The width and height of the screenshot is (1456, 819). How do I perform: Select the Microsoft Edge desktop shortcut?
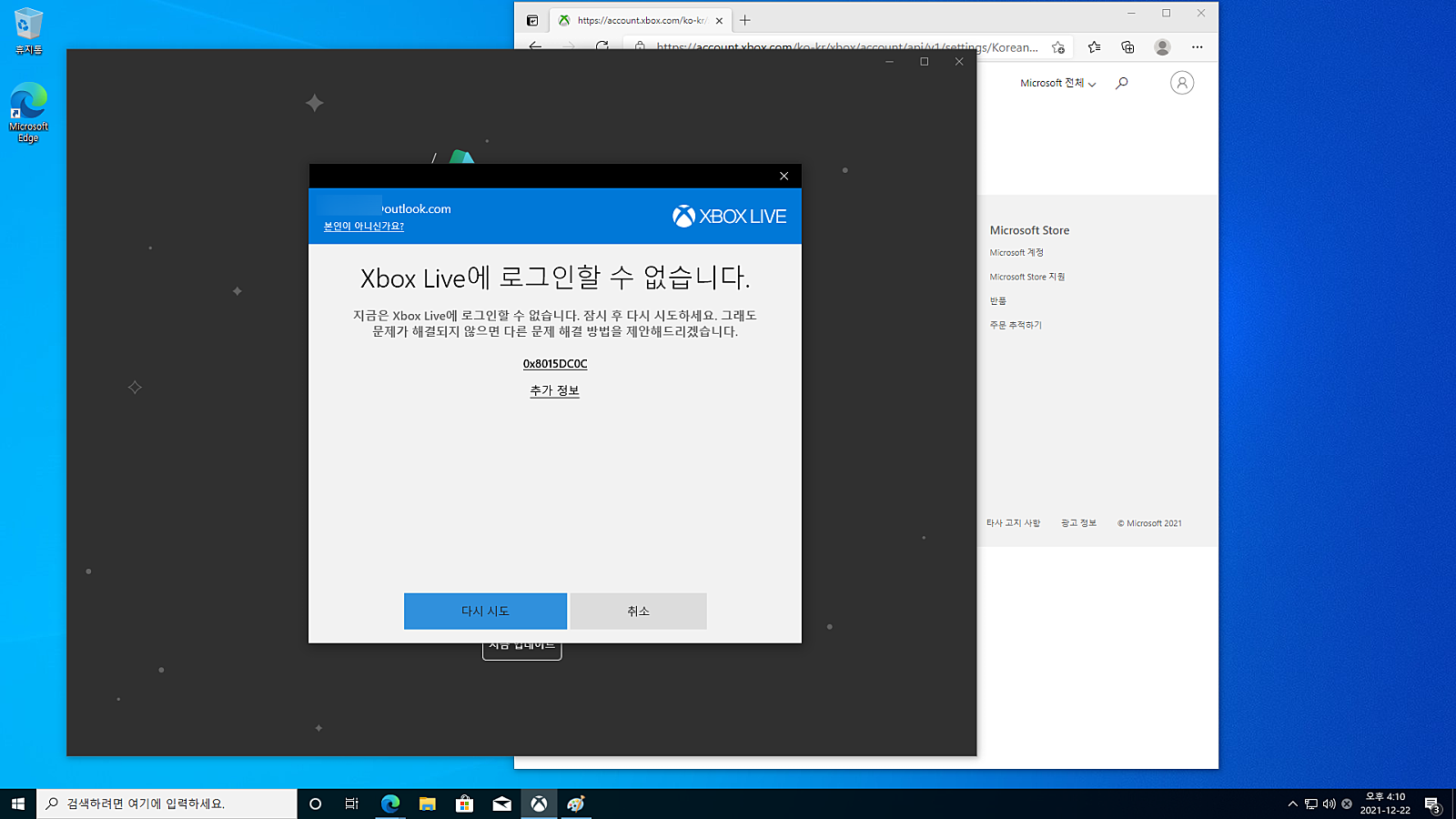click(28, 113)
